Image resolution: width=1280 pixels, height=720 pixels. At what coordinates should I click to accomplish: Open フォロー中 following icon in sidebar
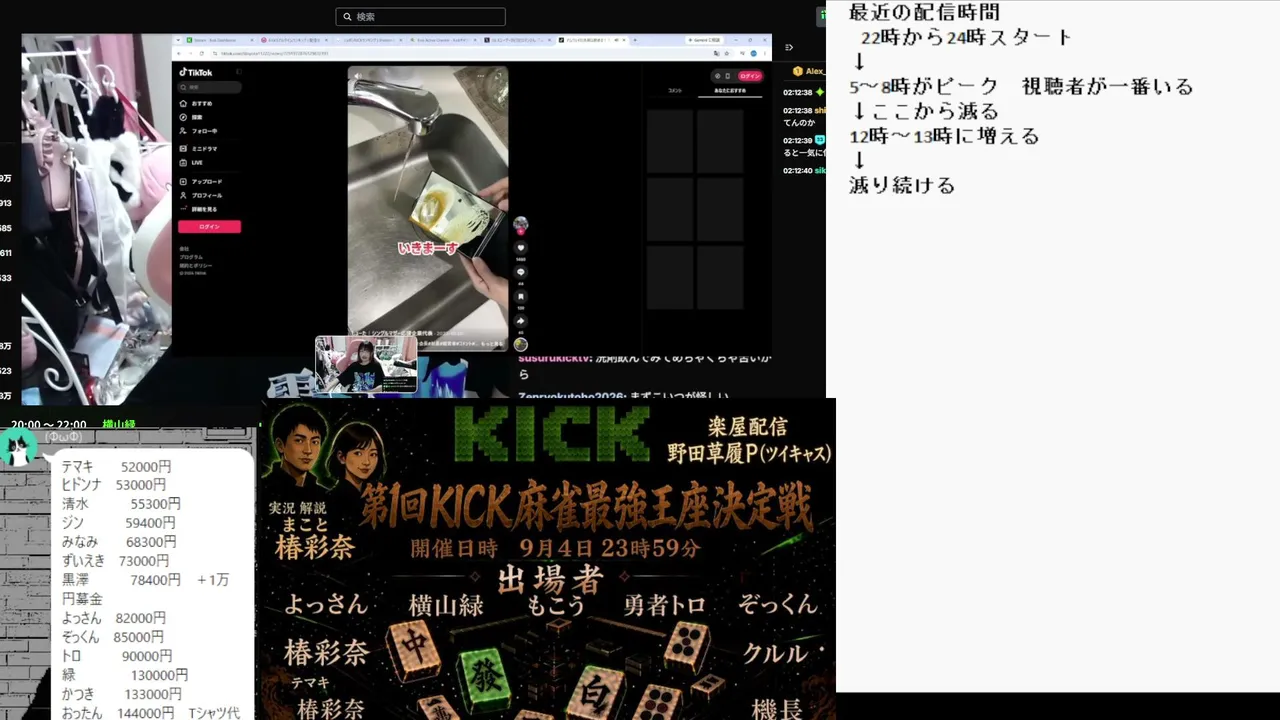pyautogui.click(x=183, y=131)
